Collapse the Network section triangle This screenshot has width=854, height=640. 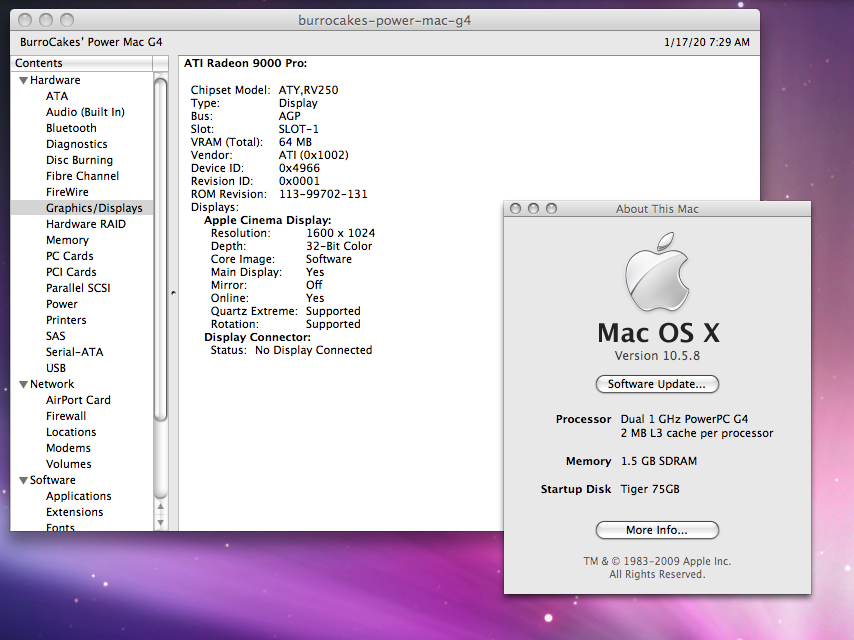[23, 384]
